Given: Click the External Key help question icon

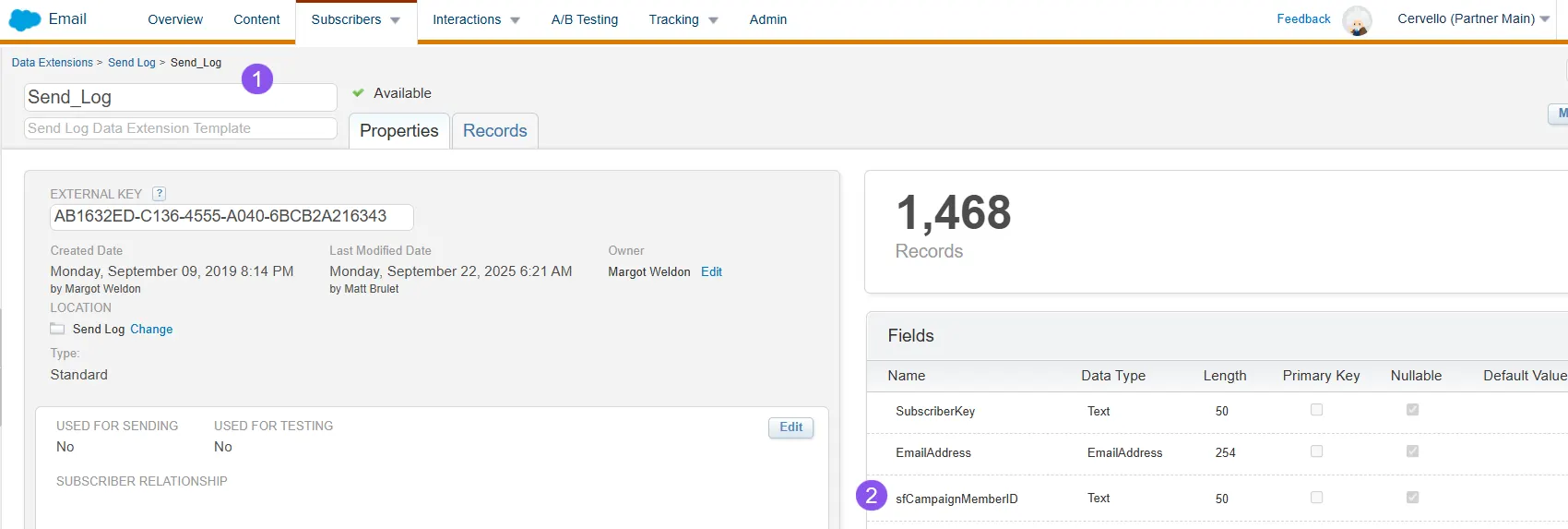Looking at the screenshot, I should tap(159, 194).
